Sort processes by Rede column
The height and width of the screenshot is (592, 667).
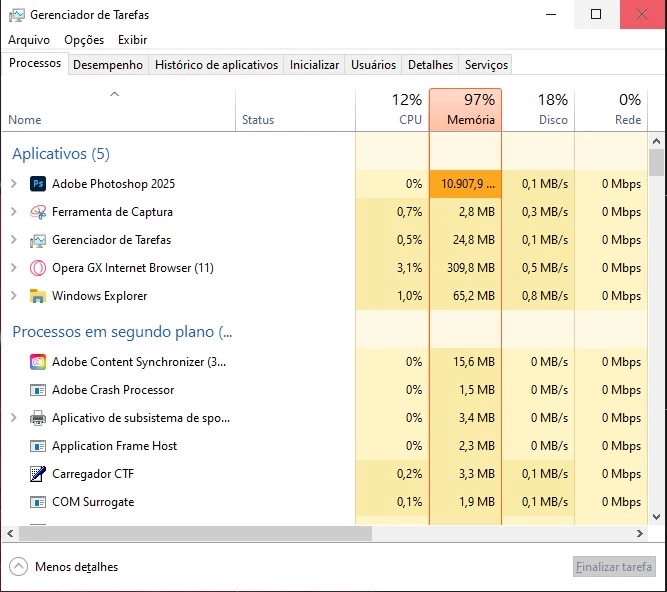pos(611,110)
